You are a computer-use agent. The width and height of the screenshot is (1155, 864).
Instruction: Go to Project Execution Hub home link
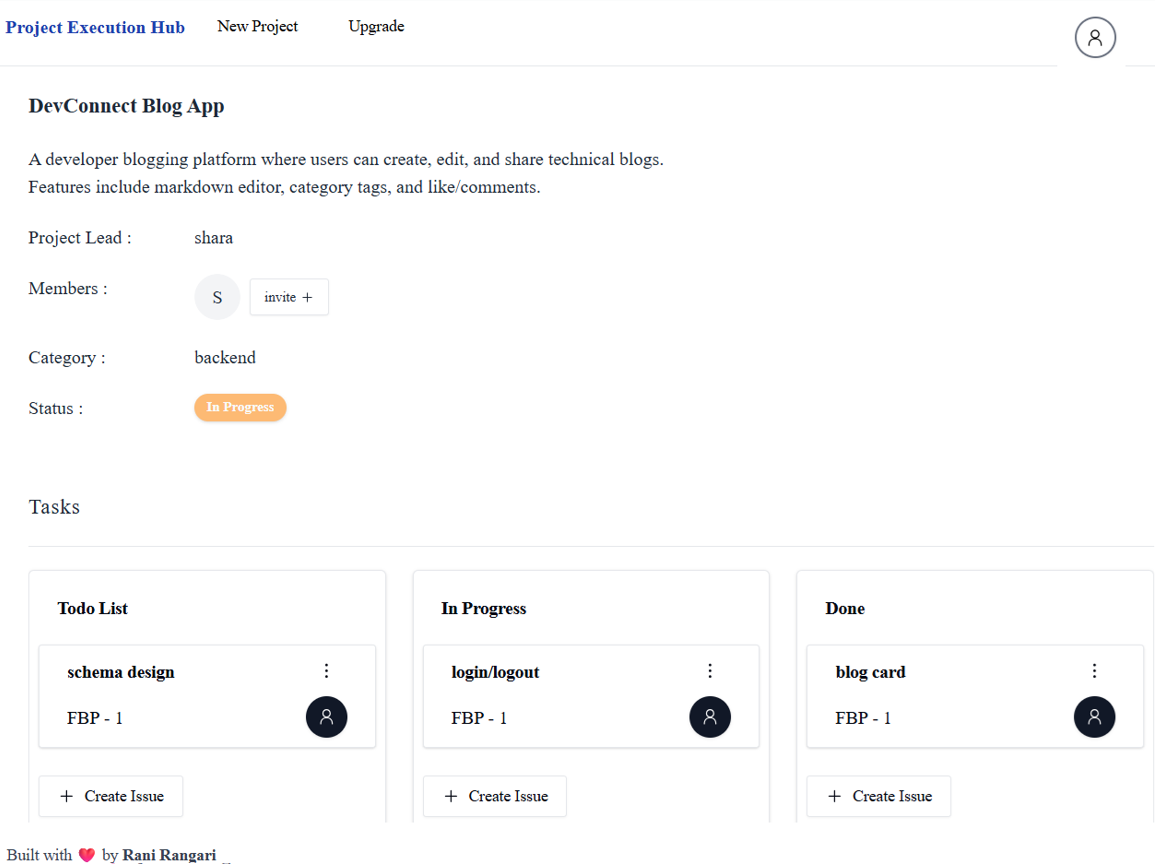click(95, 27)
